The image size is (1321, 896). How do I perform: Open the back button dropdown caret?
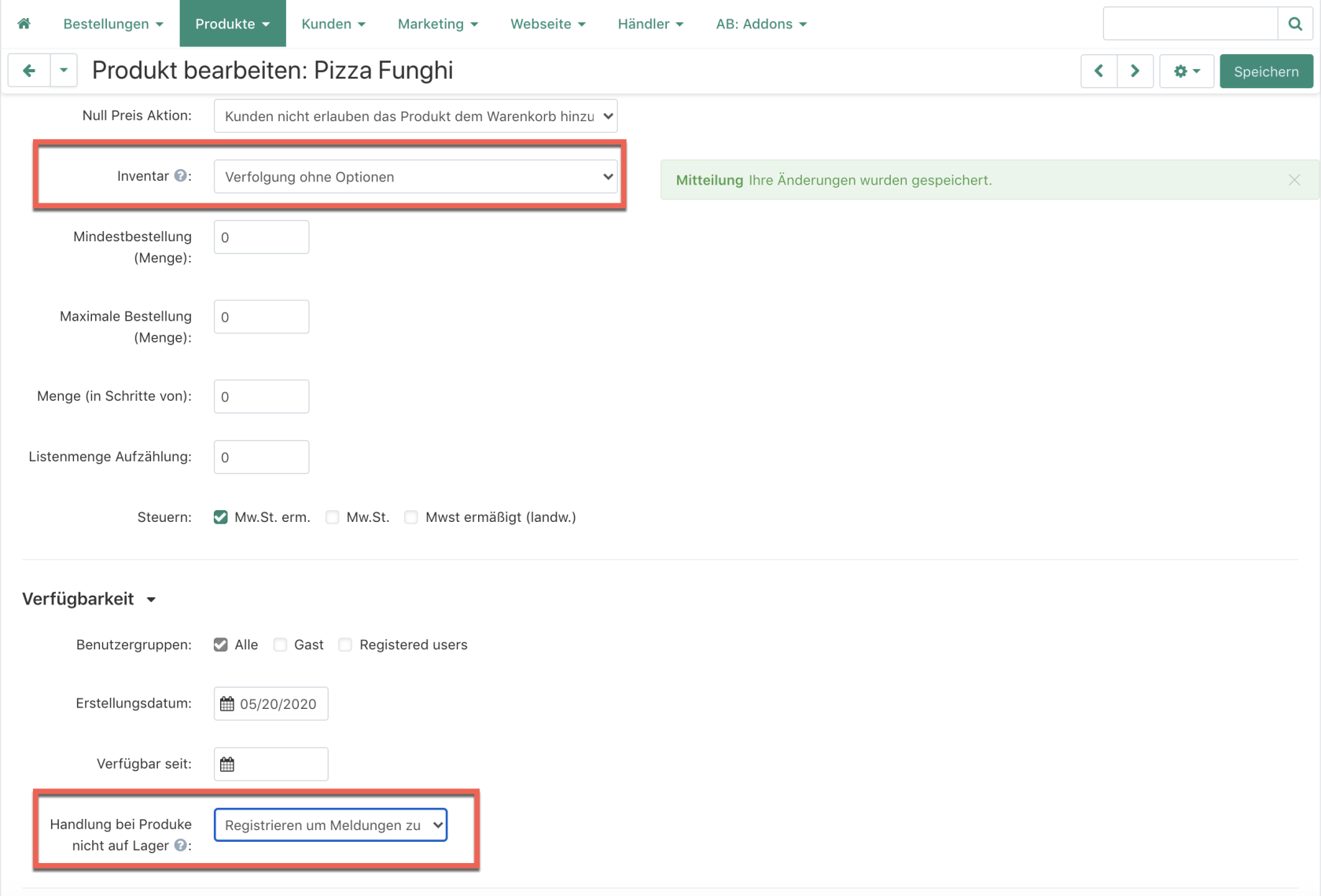tap(64, 71)
